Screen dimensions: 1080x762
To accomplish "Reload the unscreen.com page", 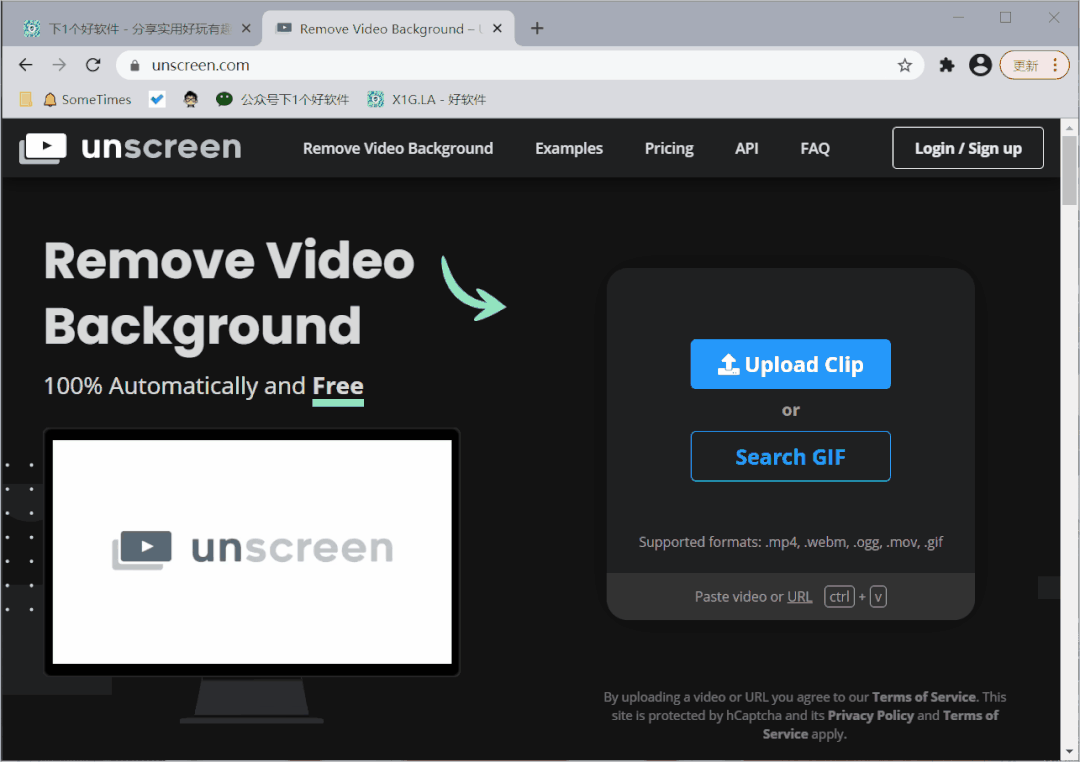I will click(93, 65).
